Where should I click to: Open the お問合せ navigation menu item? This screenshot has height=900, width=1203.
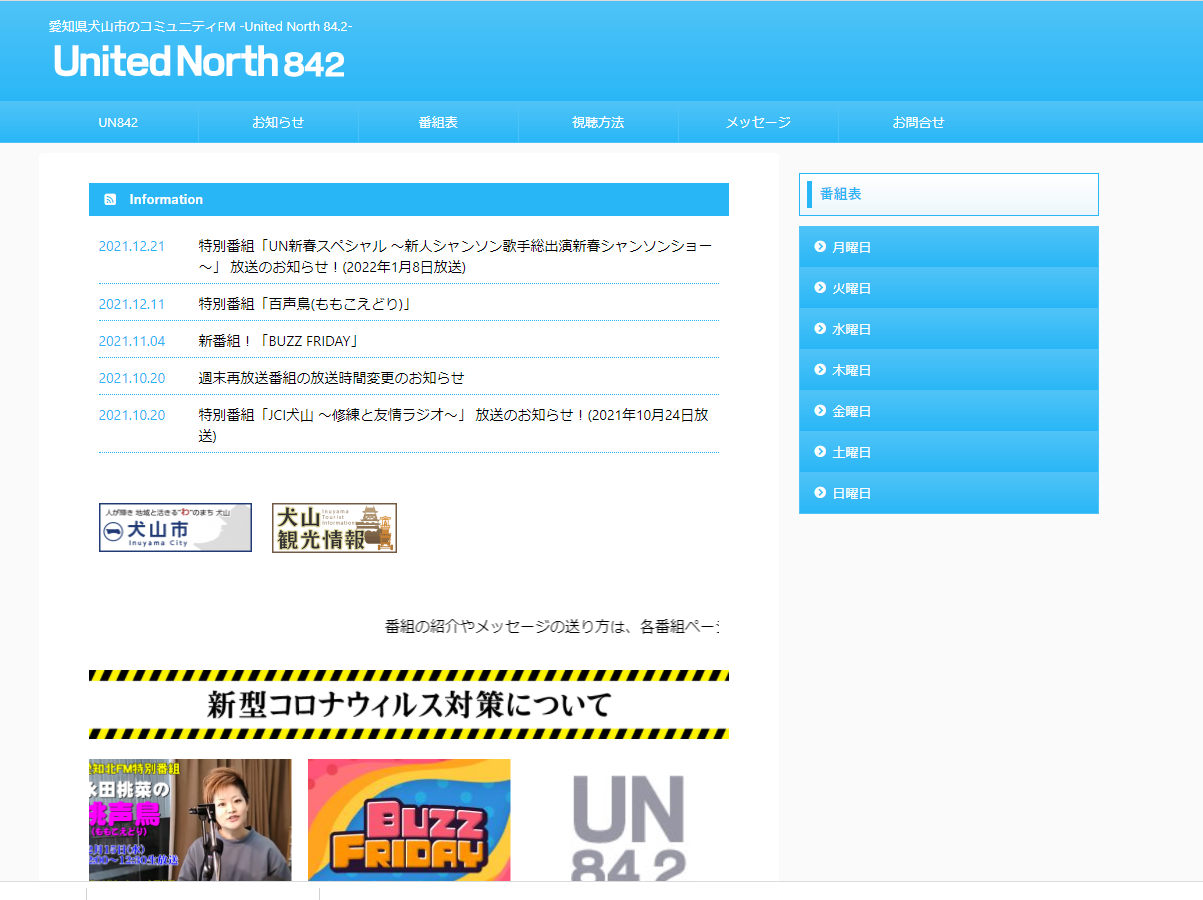918,122
